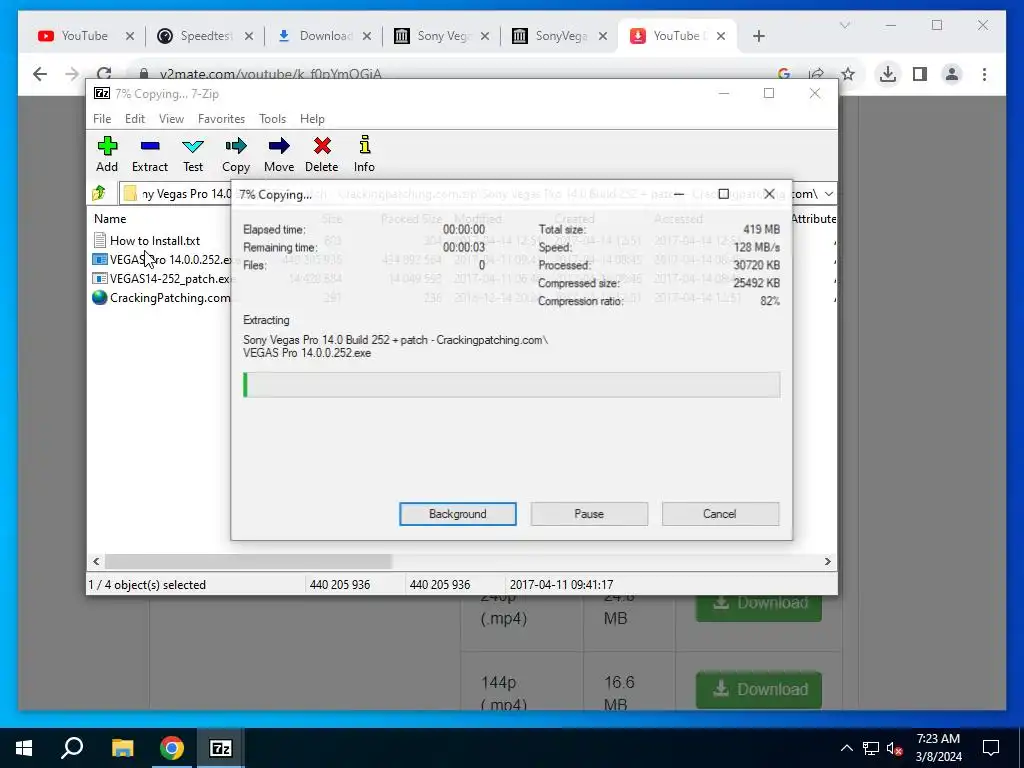Show hidden tray icons chevron
1024x768 pixels.
[846, 748]
